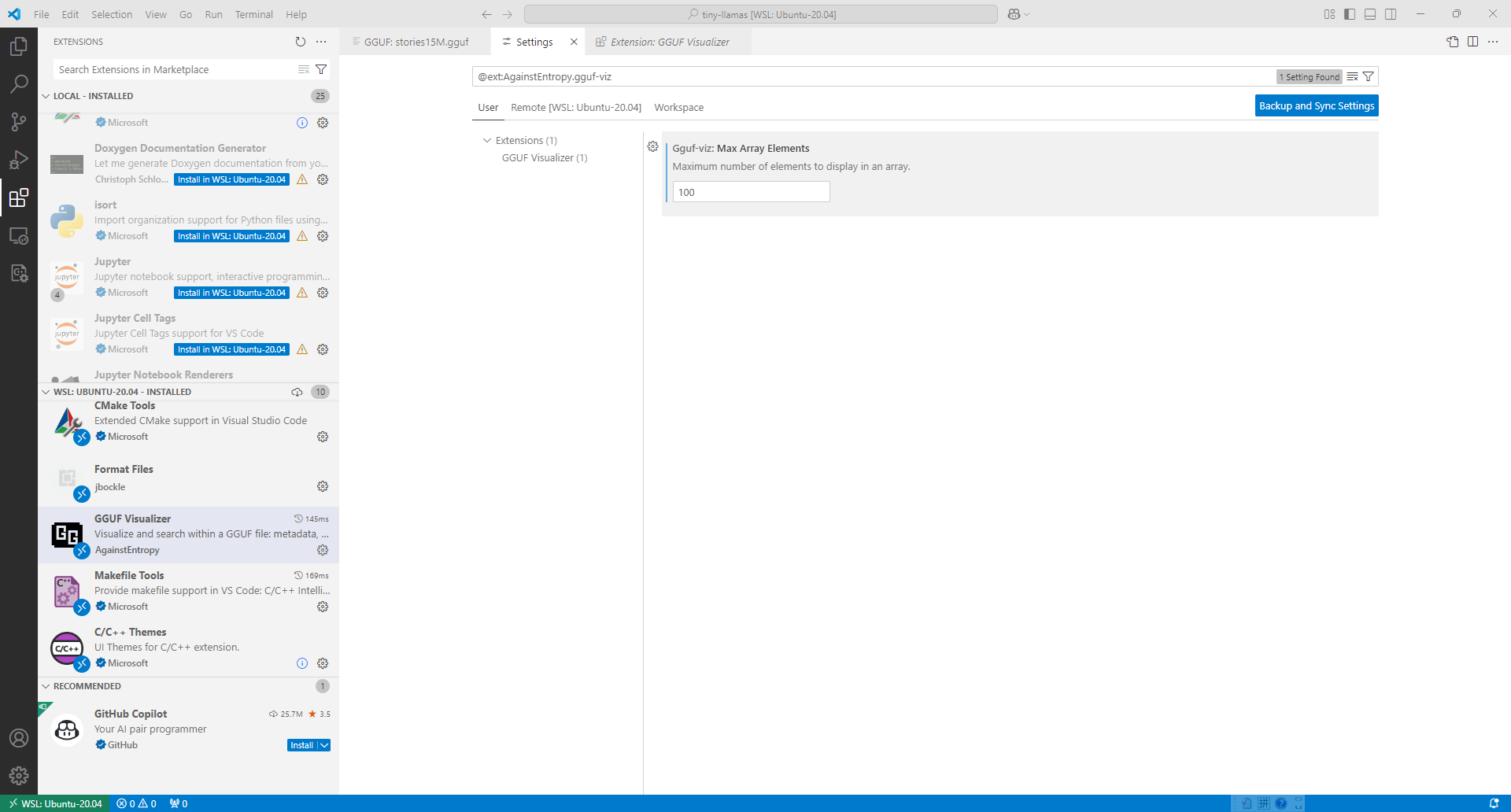Screen dimensions: 1511x812
Task: Click WSL: Ubuntu-20.04 remote status indicator
Action: tap(55, 803)
